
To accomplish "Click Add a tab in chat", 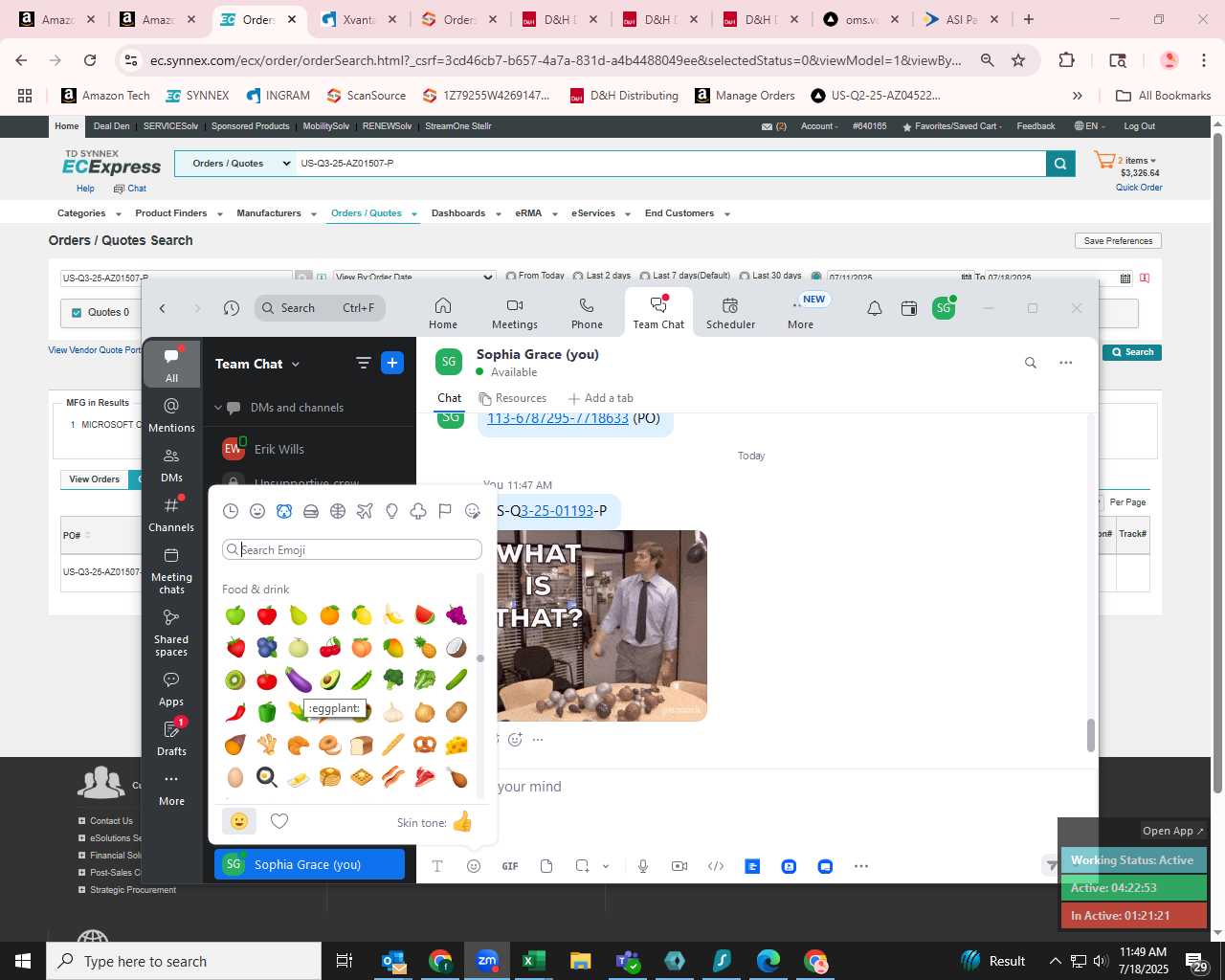I will pos(600,398).
